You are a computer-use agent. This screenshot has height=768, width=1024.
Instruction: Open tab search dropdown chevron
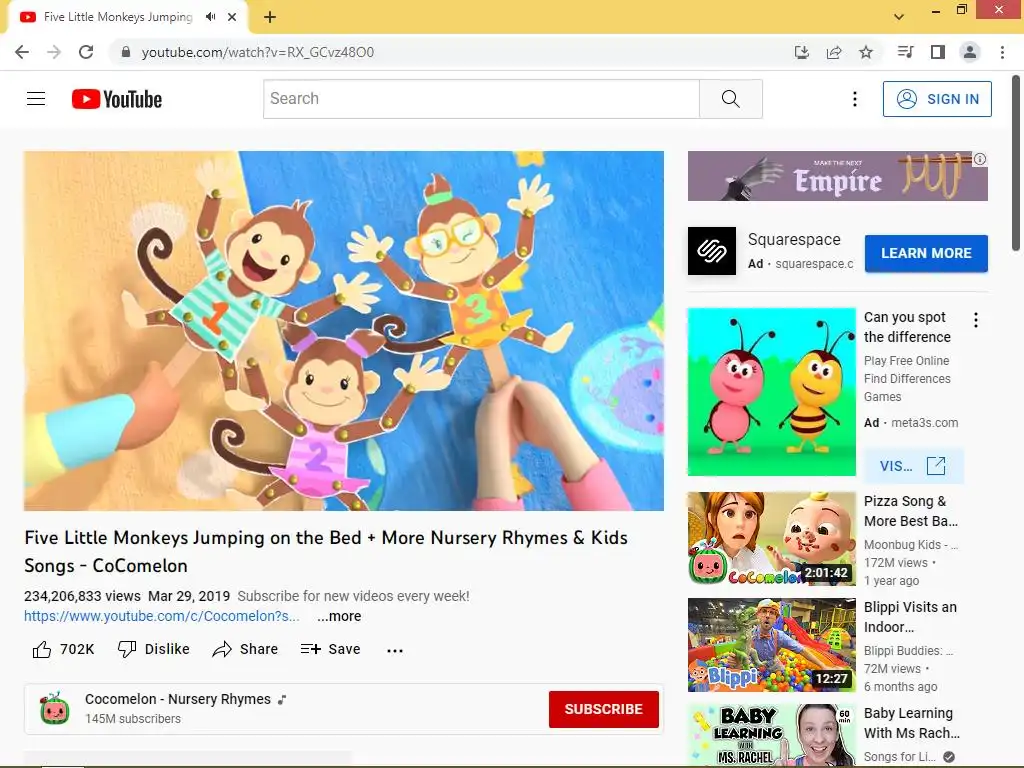pos(899,17)
